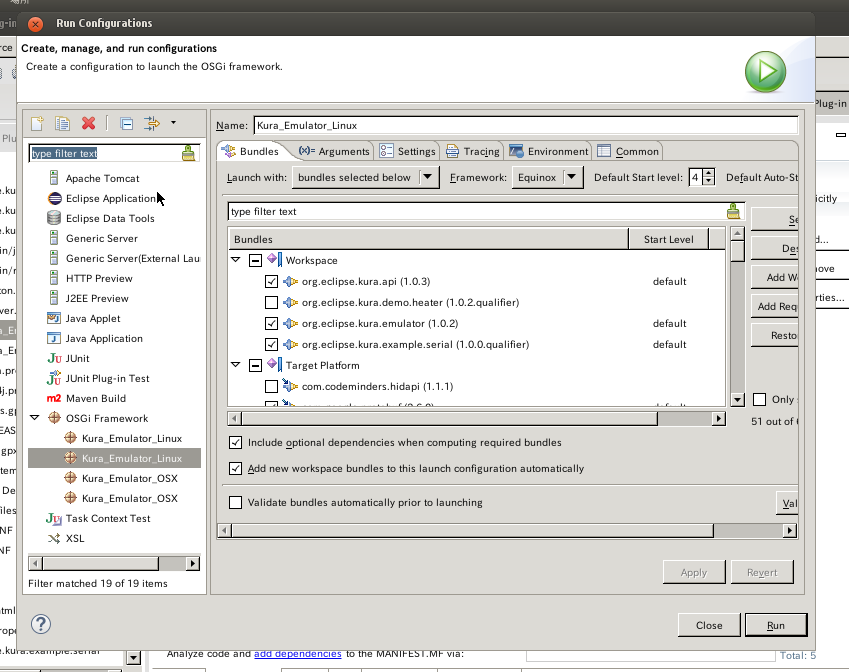Click the Start Level column header
The image size is (849, 672).
pos(669,239)
